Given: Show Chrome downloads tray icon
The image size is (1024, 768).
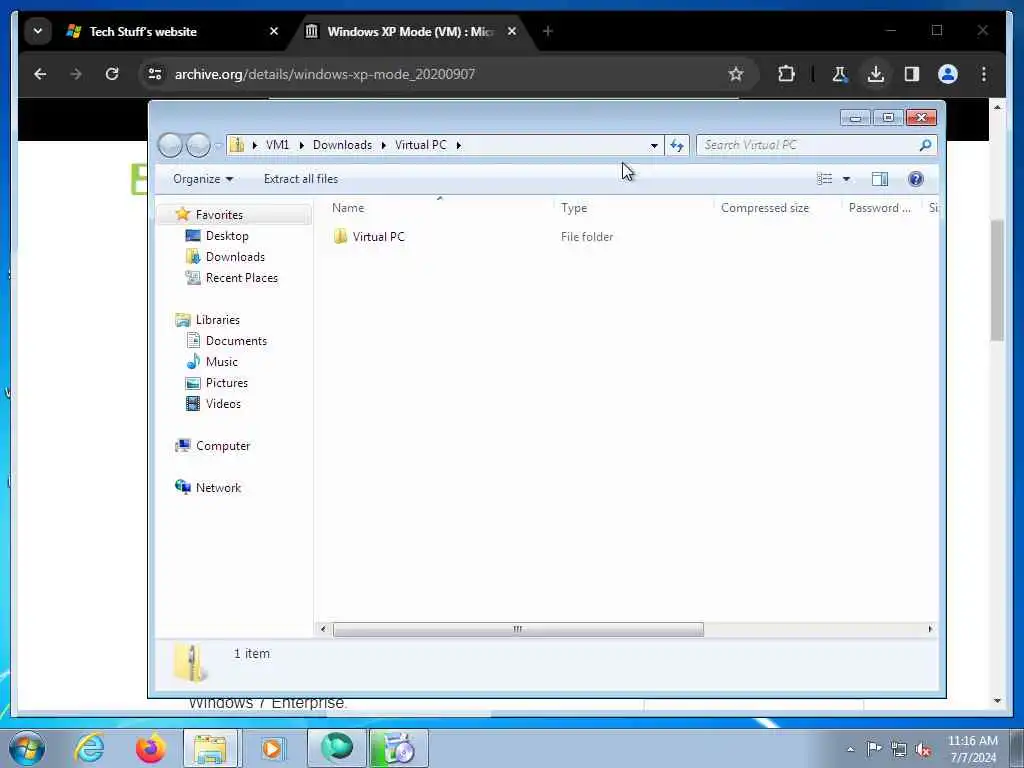Looking at the screenshot, I should tap(876, 74).
